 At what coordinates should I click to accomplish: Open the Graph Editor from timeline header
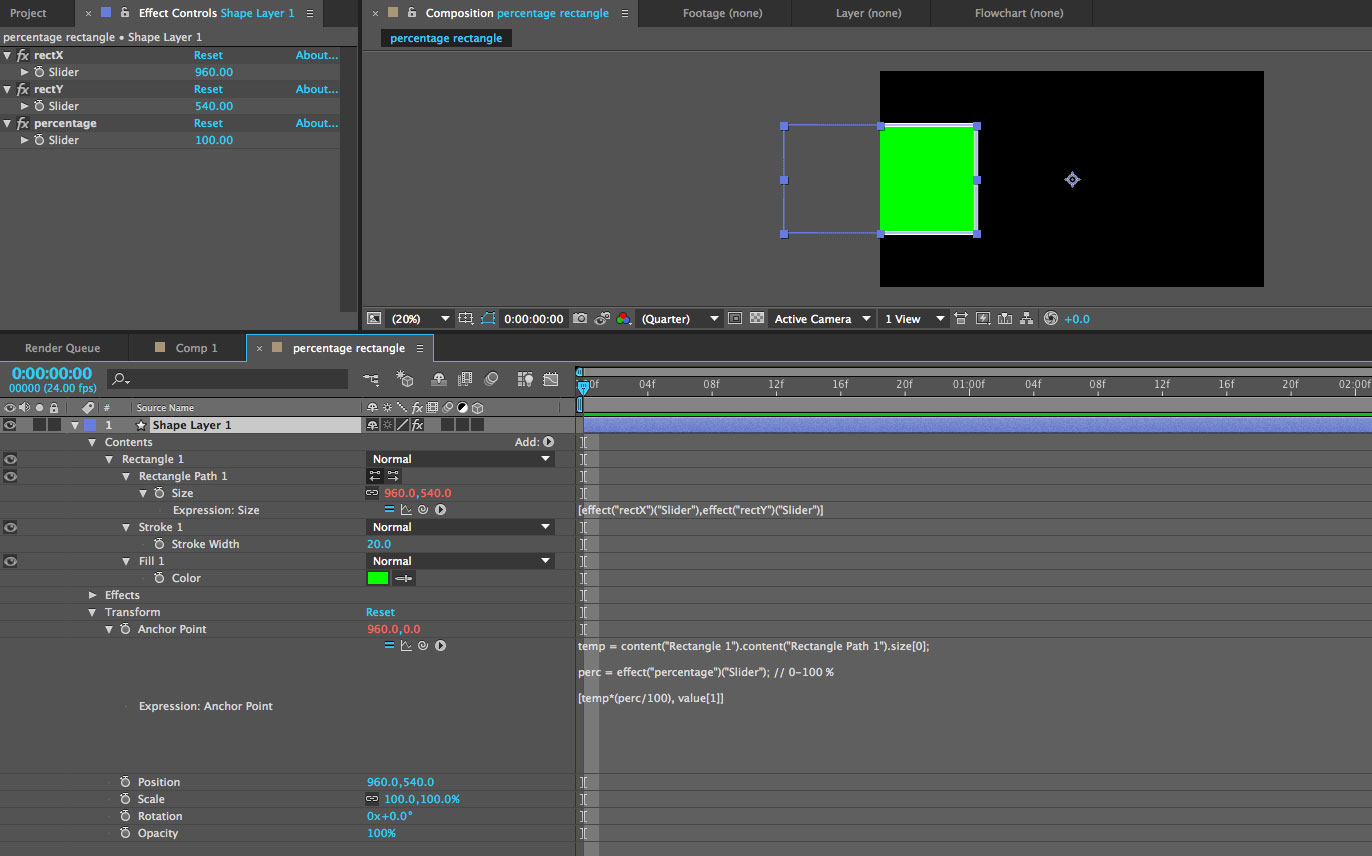(x=551, y=379)
